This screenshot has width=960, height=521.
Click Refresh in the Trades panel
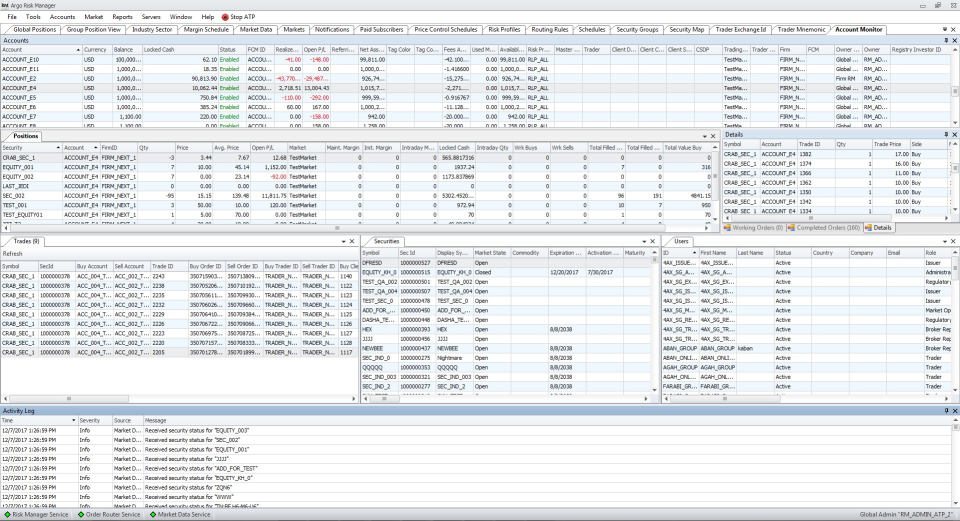pyautogui.click(x=12, y=253)
